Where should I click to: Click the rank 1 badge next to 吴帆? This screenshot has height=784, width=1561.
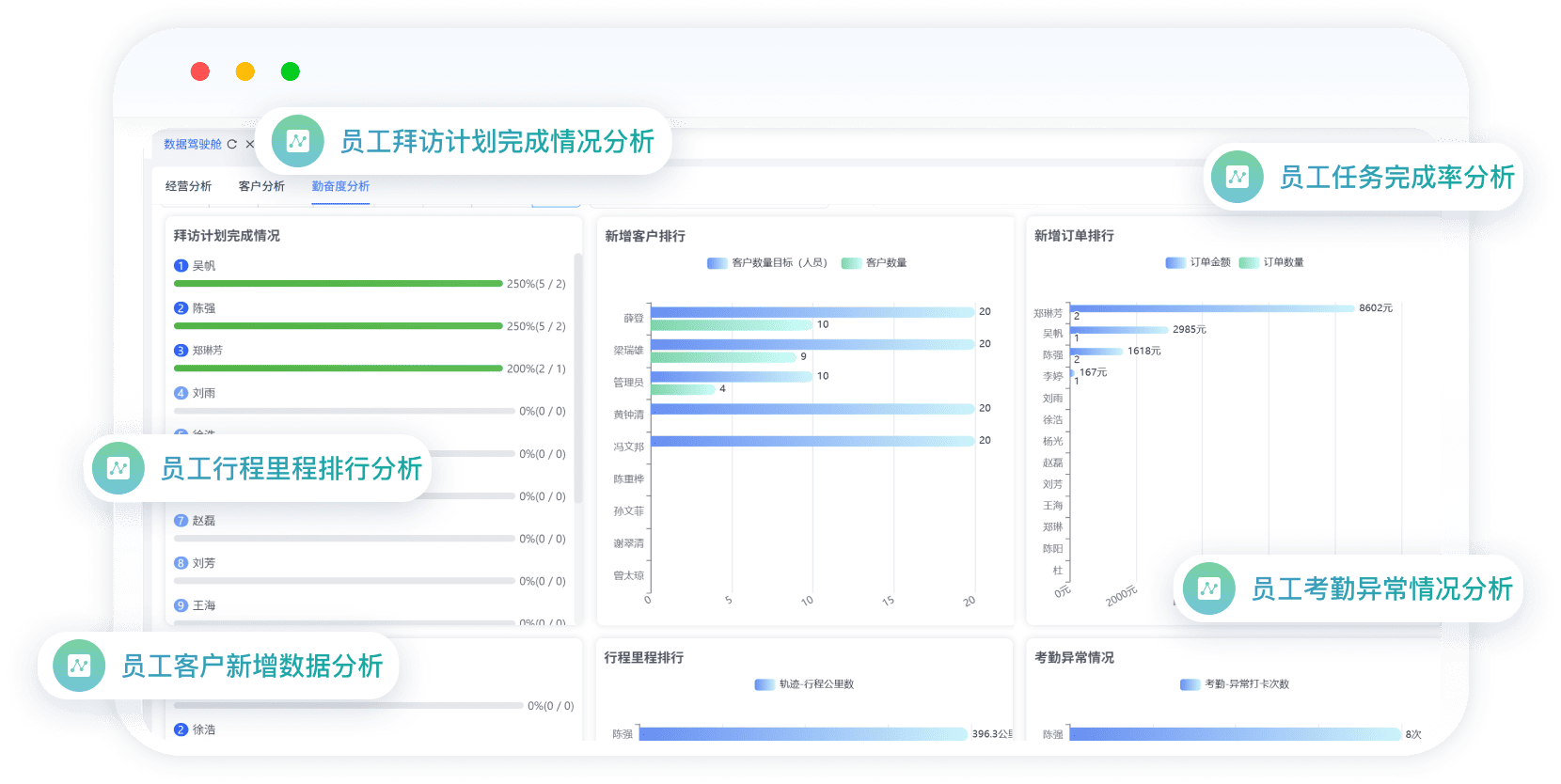click(181, 266)
